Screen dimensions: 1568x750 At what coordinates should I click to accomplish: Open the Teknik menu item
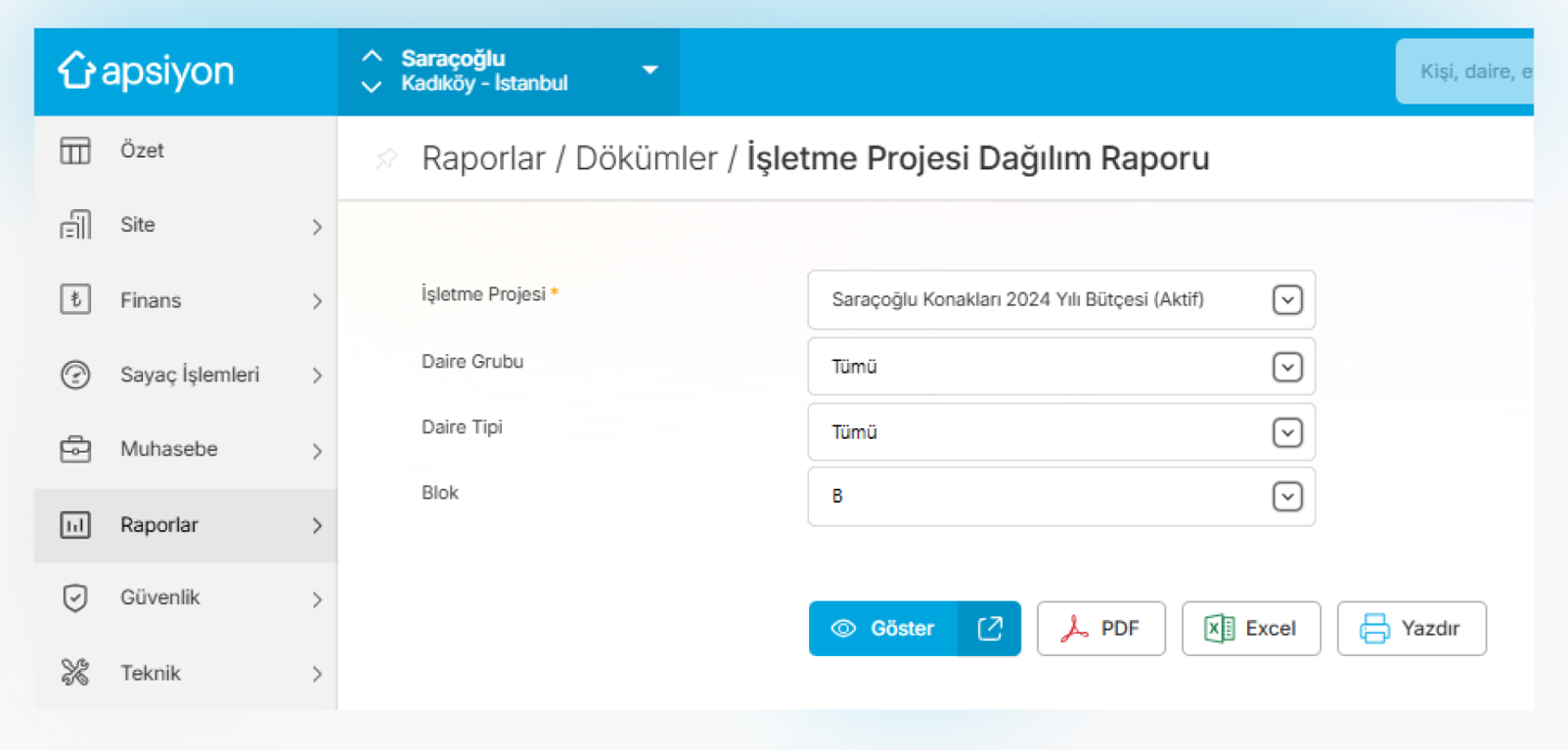point(186,673)
